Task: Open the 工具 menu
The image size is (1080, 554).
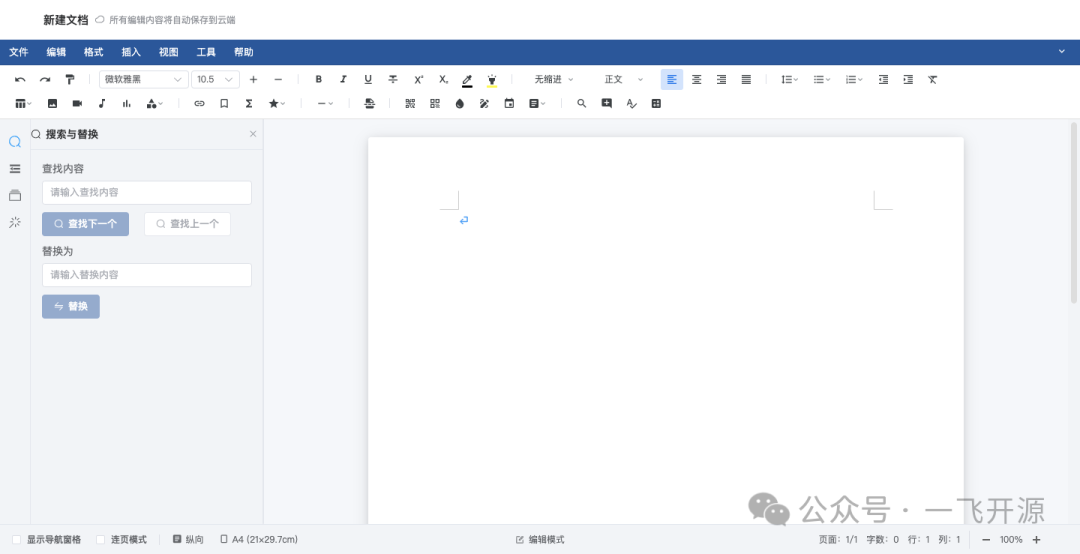Action: (x=206, y=52)
